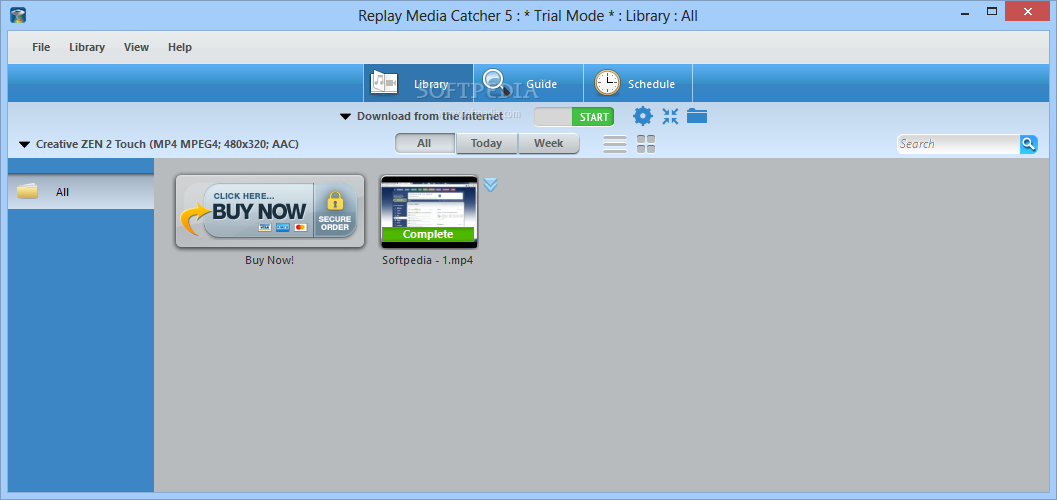Switch to thumbnail grid view icon
The height and width of the screenshot is (500, 1057).
646,144
